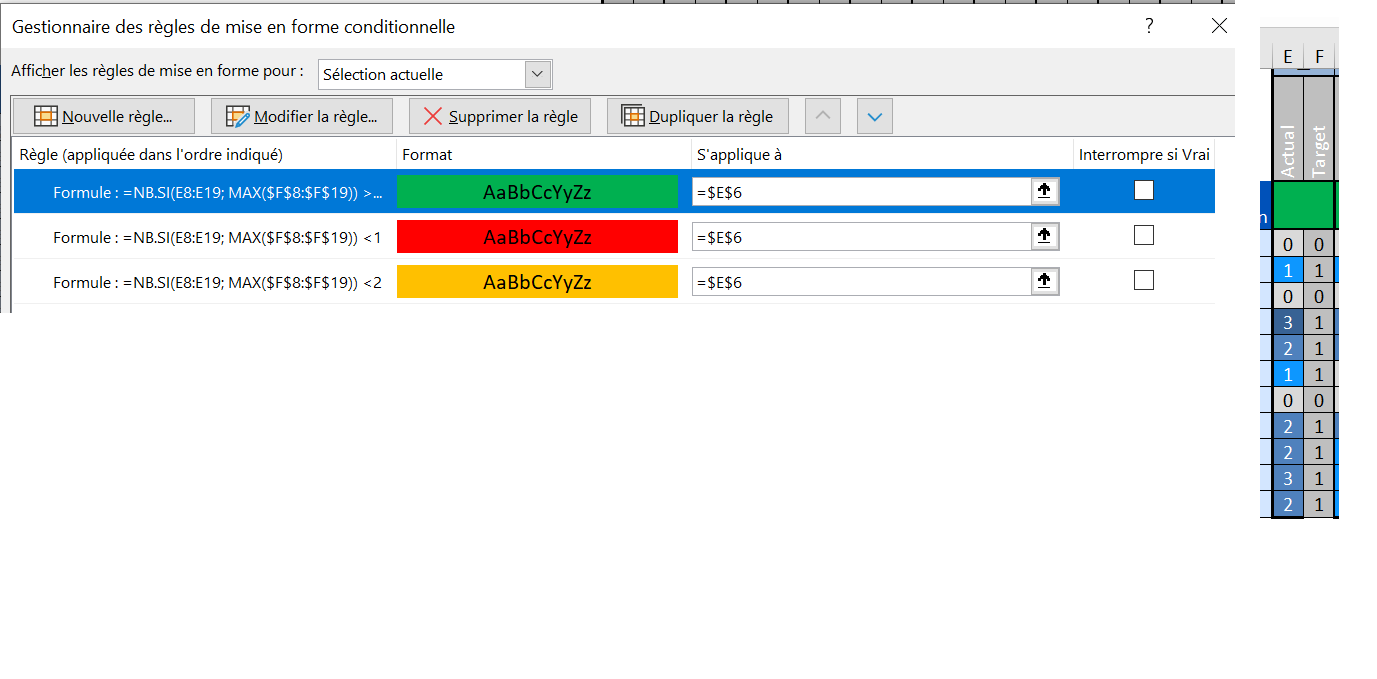1377x679 pixels.
Task: Click range collapse icon for the orange rule
Action: (x=1044, y=282)
